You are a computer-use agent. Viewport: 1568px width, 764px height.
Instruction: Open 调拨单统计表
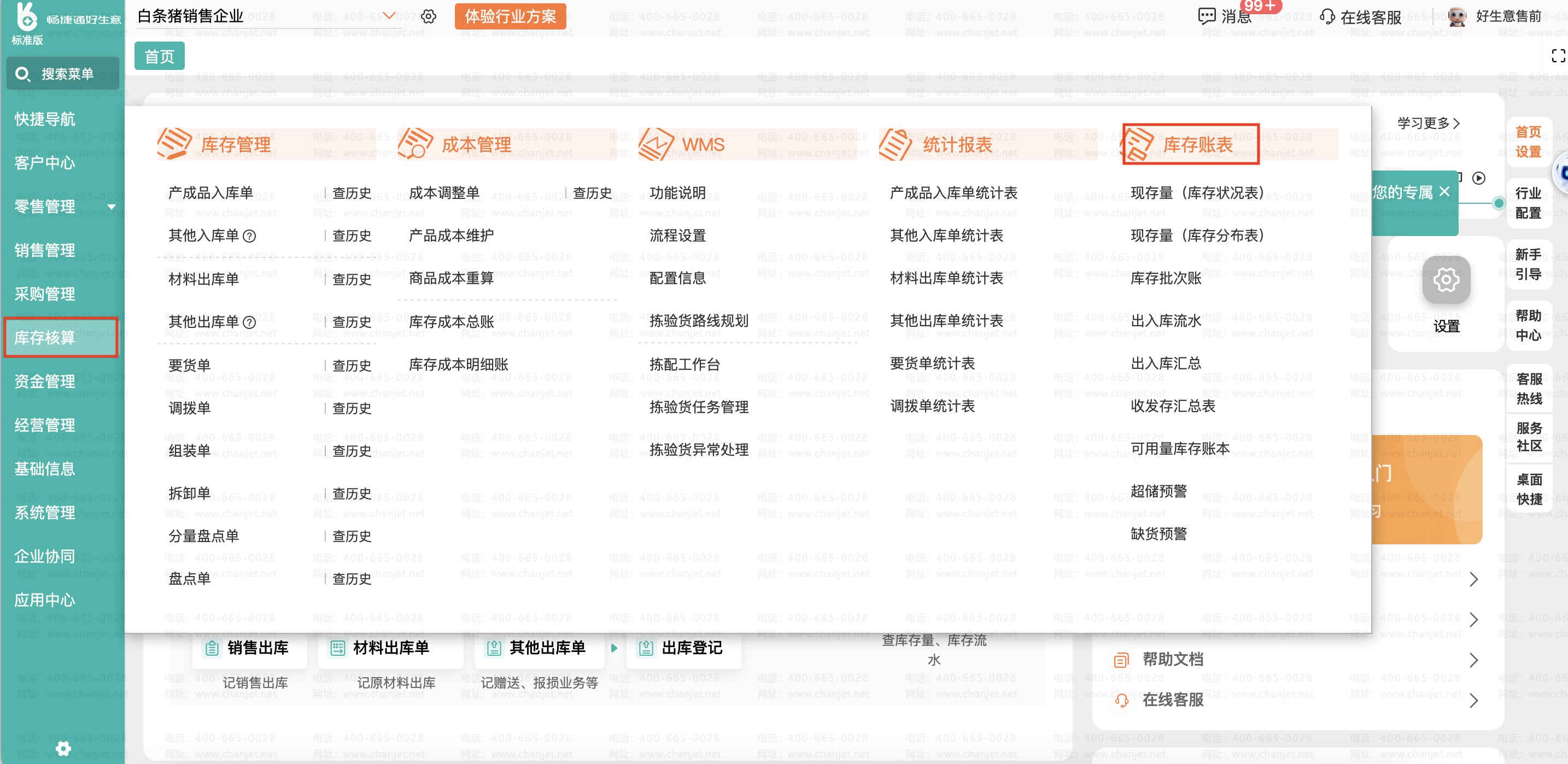(932, 407)
